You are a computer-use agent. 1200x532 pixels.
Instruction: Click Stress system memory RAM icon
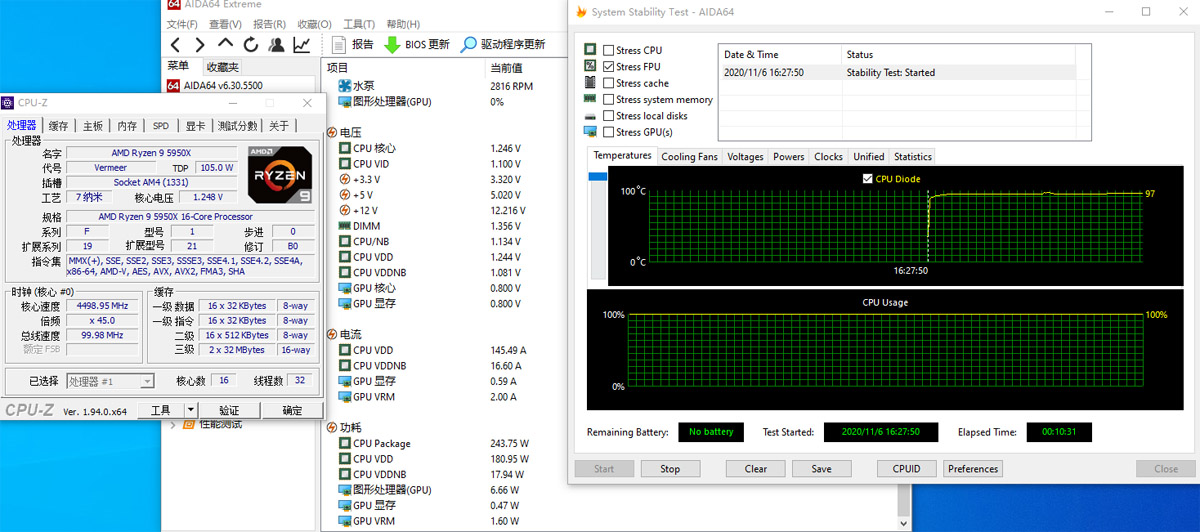591,99
